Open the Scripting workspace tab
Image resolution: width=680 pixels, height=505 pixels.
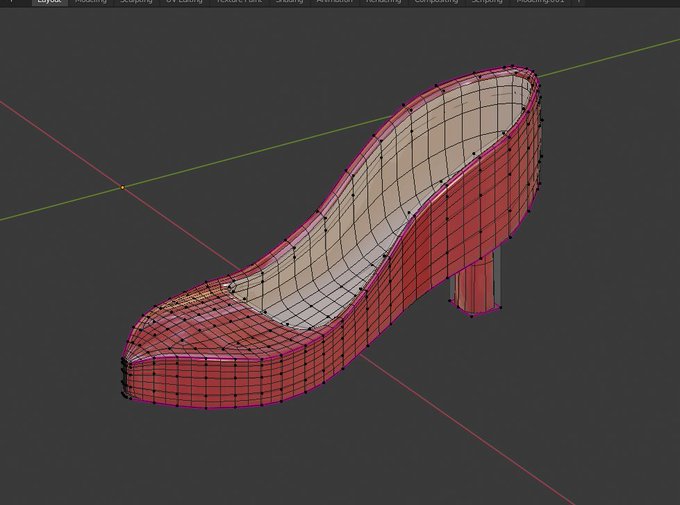click(x=487, y=2)
